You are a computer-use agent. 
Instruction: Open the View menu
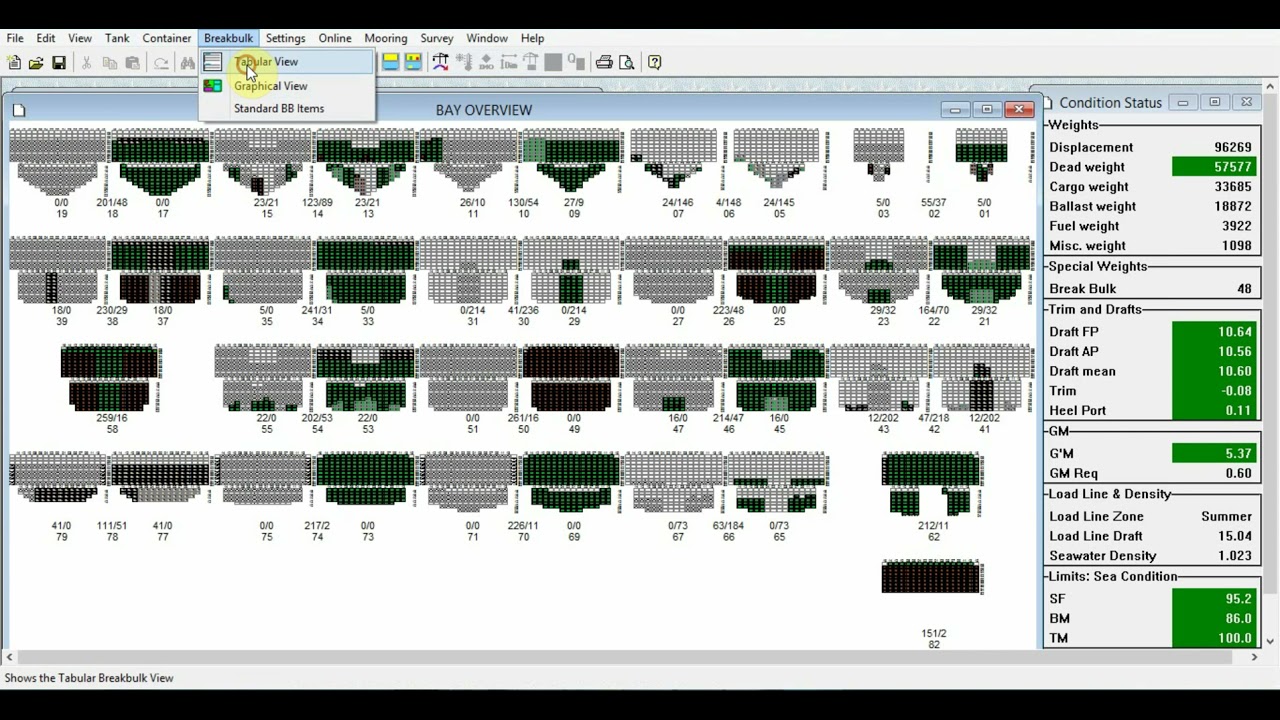coord(80,38)
